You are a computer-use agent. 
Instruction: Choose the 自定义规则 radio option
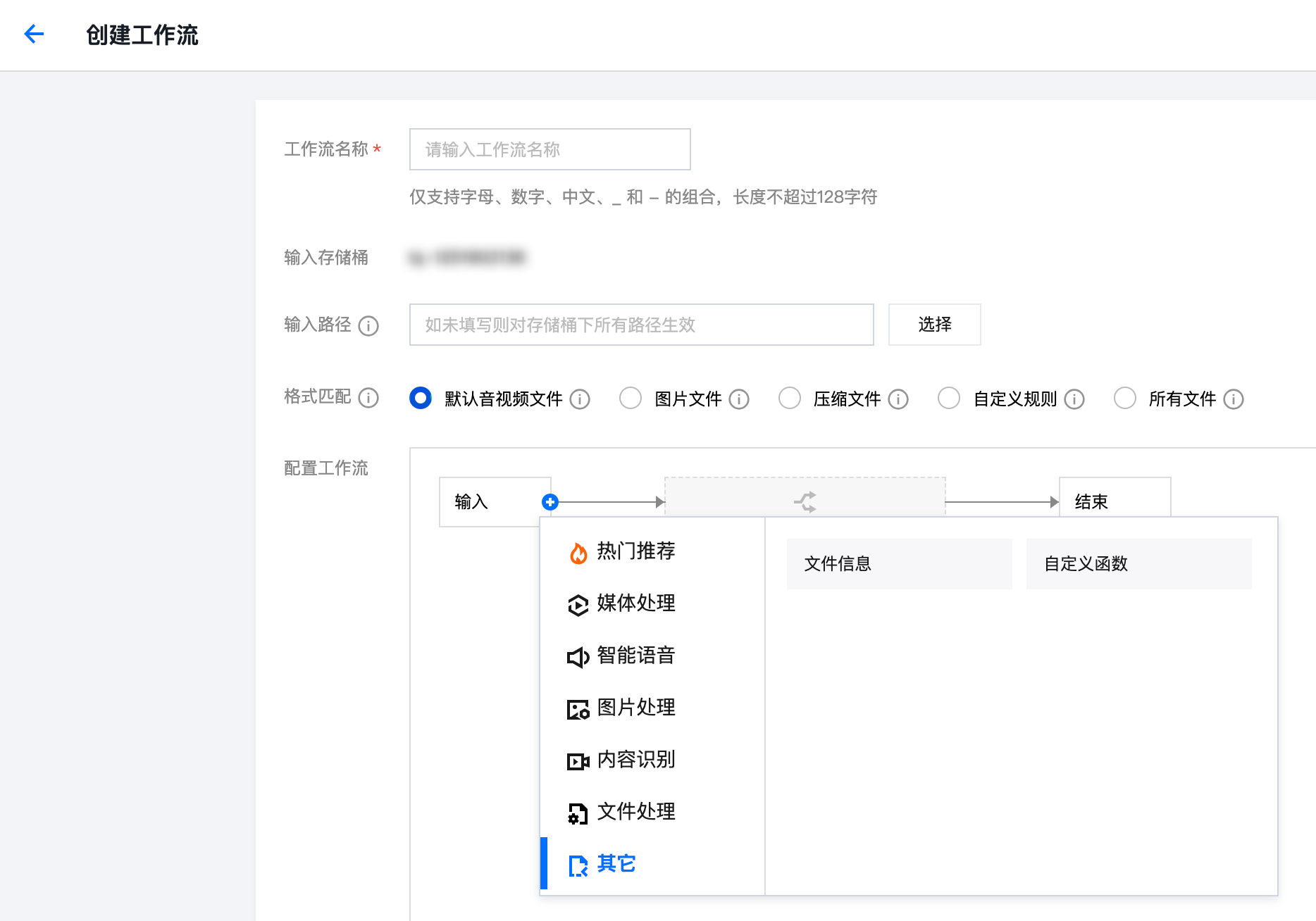(x=949, y=398)
